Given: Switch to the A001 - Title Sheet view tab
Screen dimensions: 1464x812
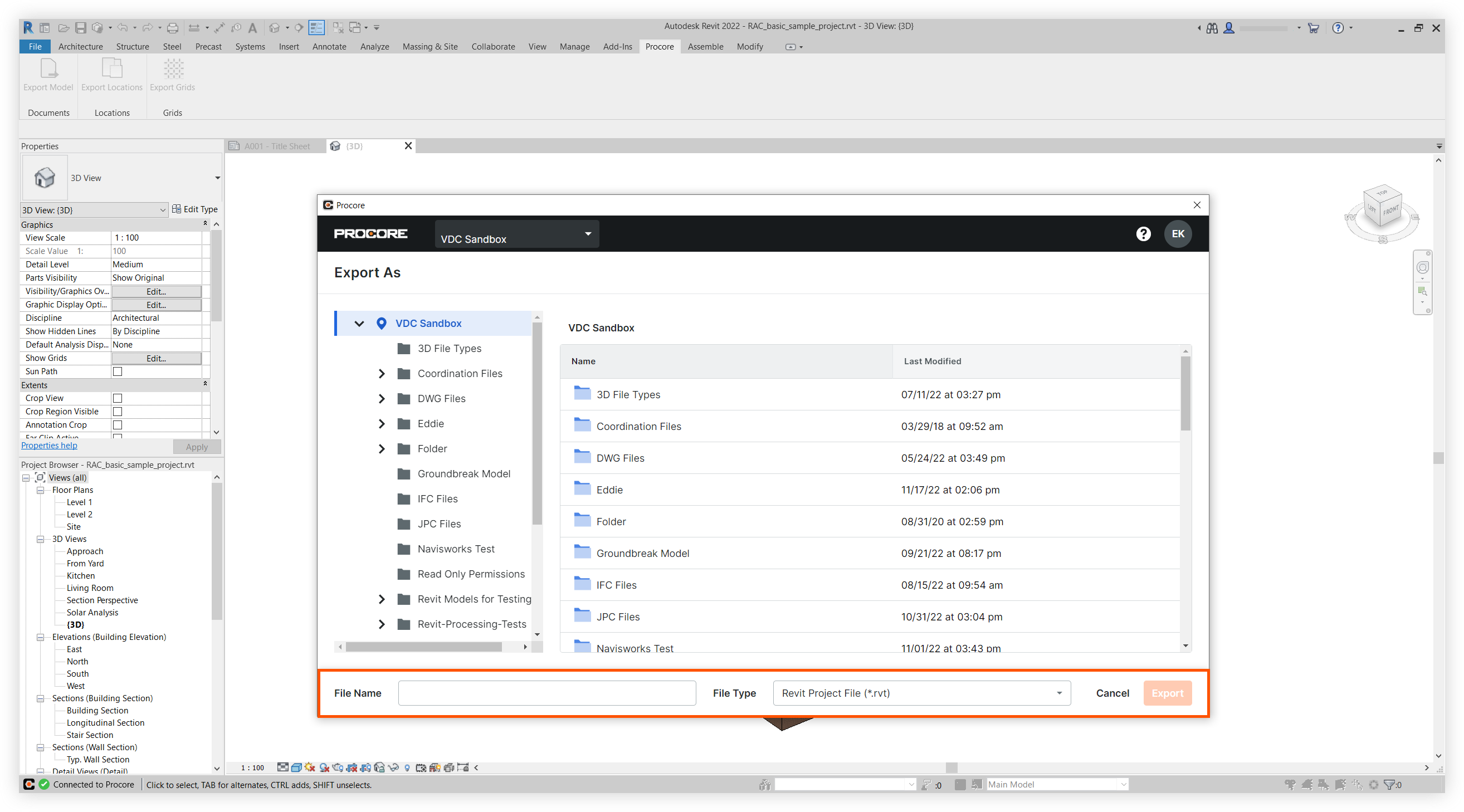Looking at the screenshot, I should 277,146.
